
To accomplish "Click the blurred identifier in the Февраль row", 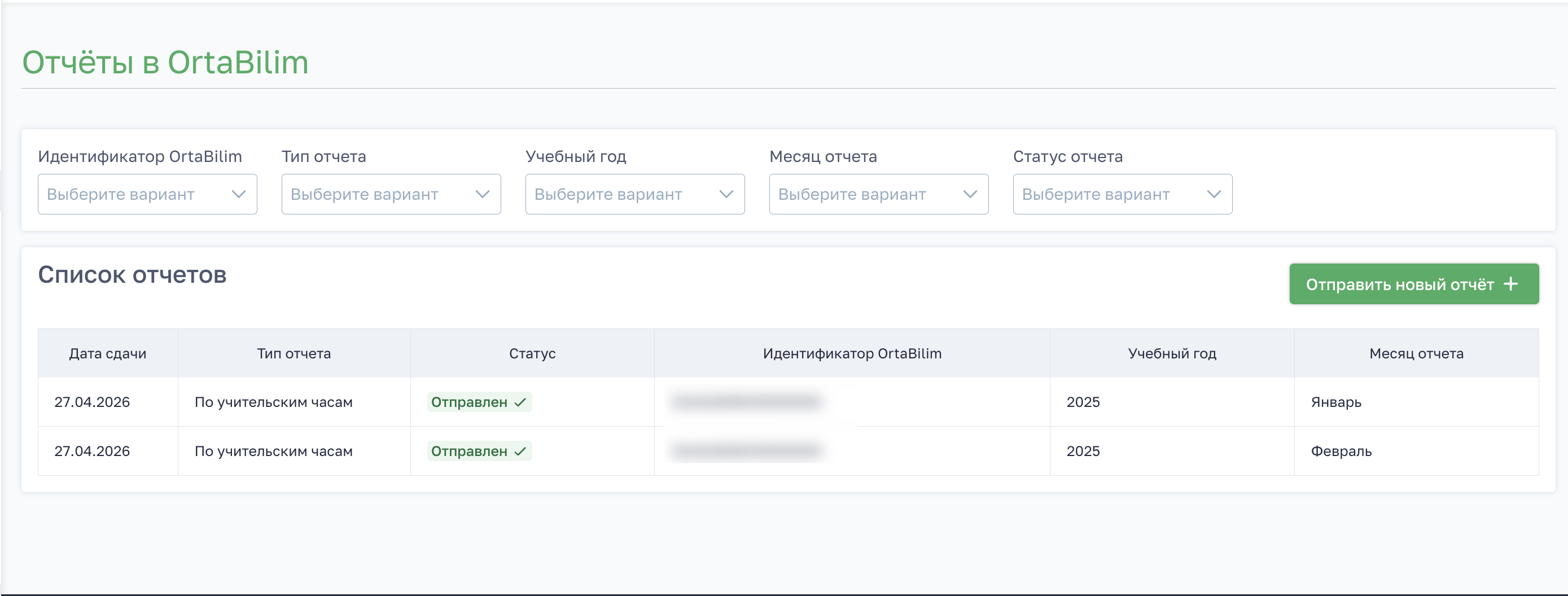I will pyautogui.click(x=747, y=451).
